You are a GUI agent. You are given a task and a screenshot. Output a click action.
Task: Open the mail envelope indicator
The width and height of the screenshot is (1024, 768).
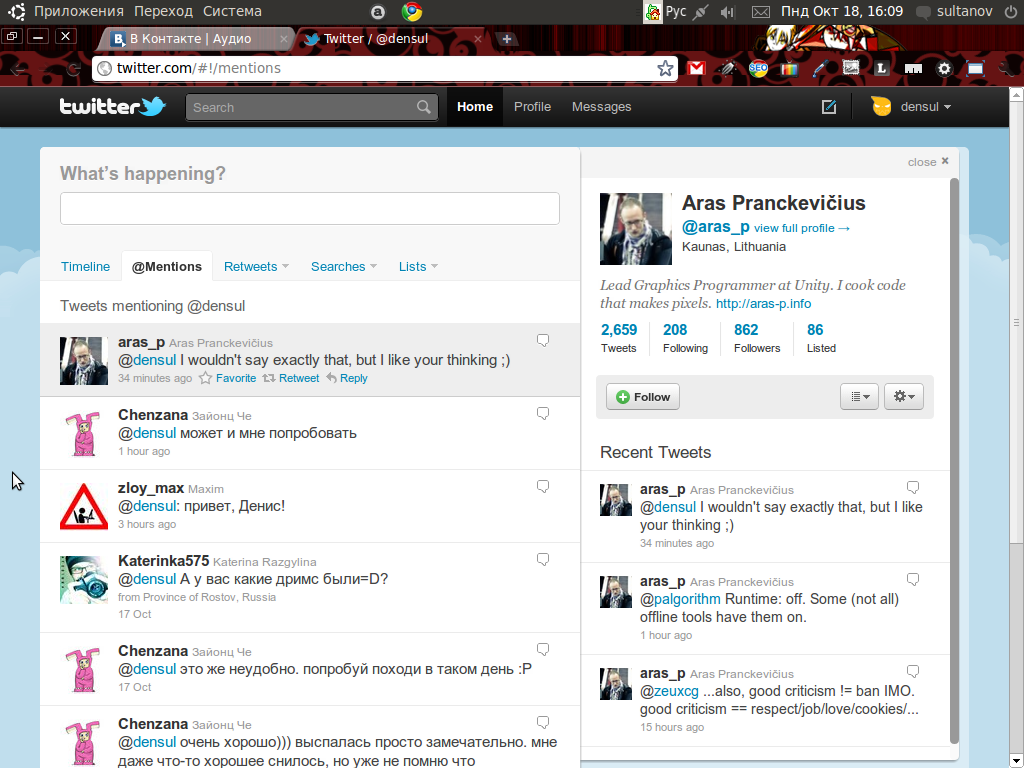(x=760, y=12)
